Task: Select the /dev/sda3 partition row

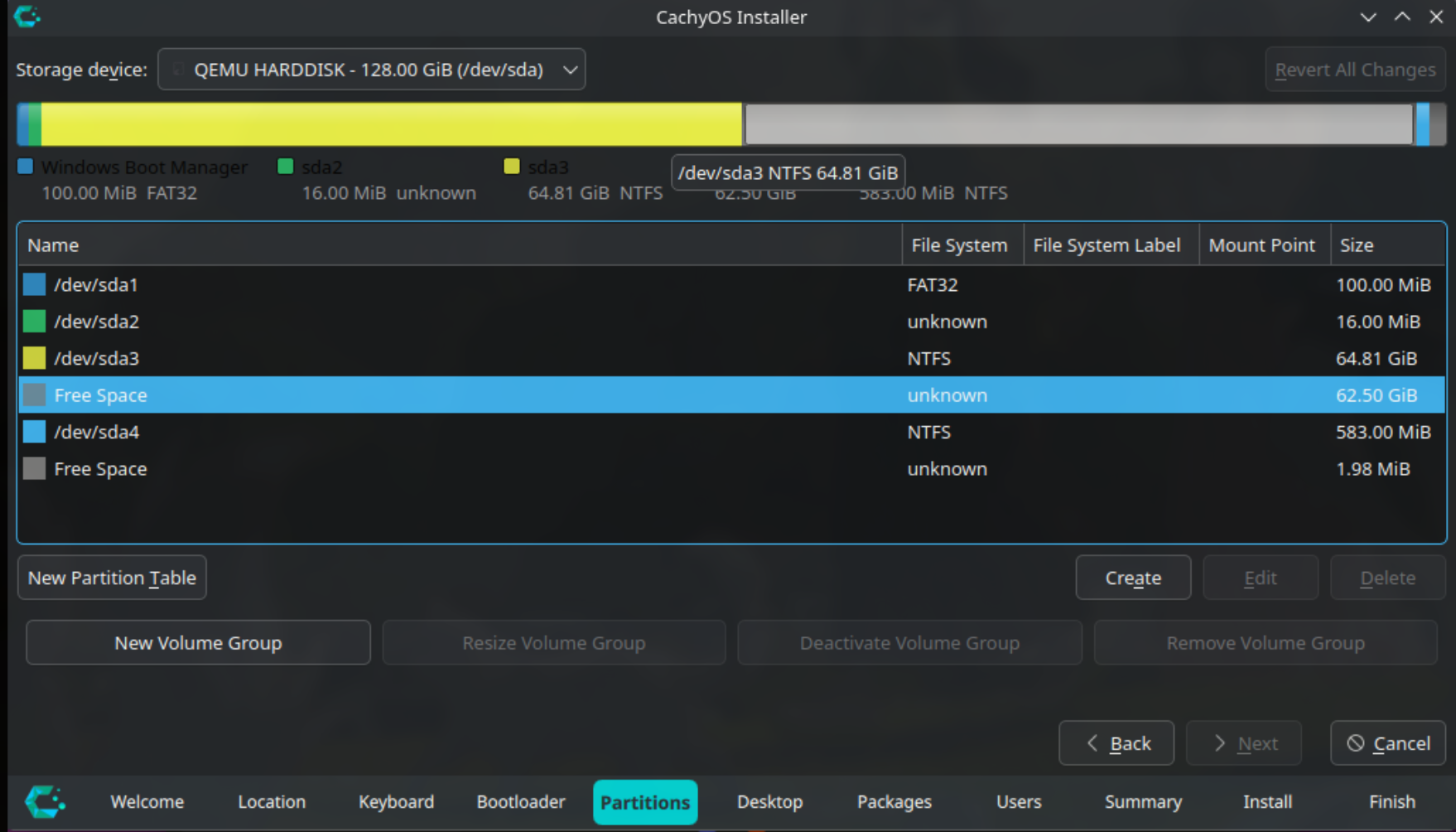Action: click(731, 358)
